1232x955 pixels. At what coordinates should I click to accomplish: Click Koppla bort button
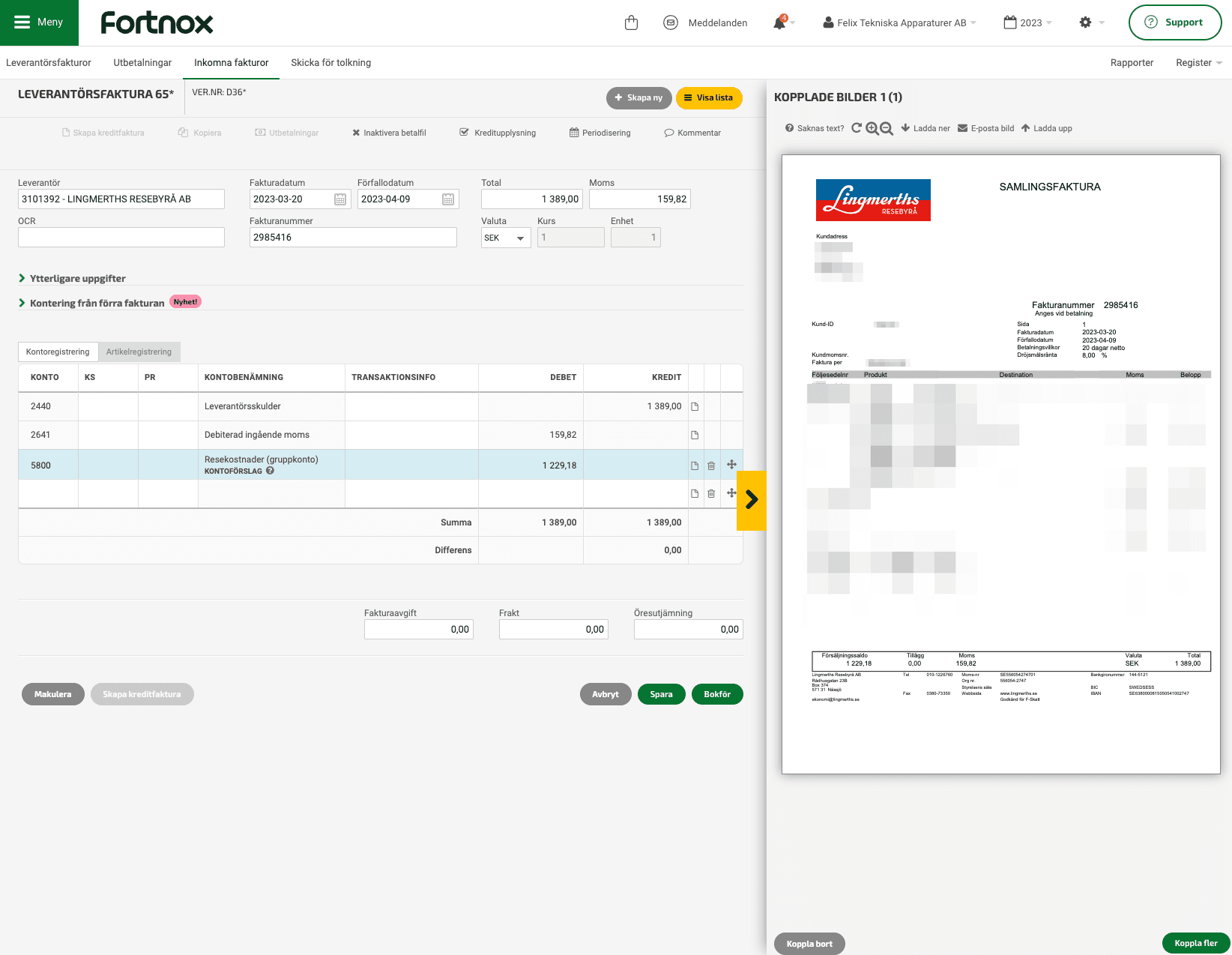[x=809, y=944]
